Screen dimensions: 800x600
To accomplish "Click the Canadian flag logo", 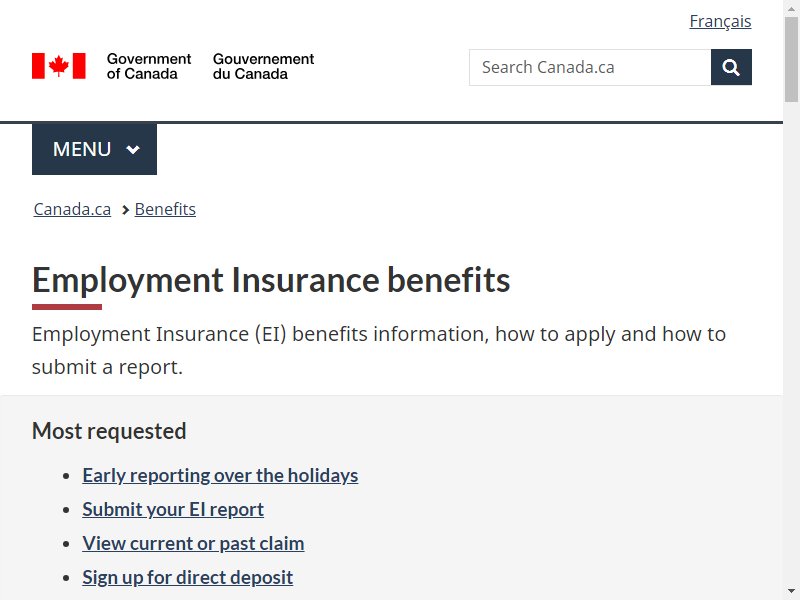I will pyautogui.click(x=59, y=66).
